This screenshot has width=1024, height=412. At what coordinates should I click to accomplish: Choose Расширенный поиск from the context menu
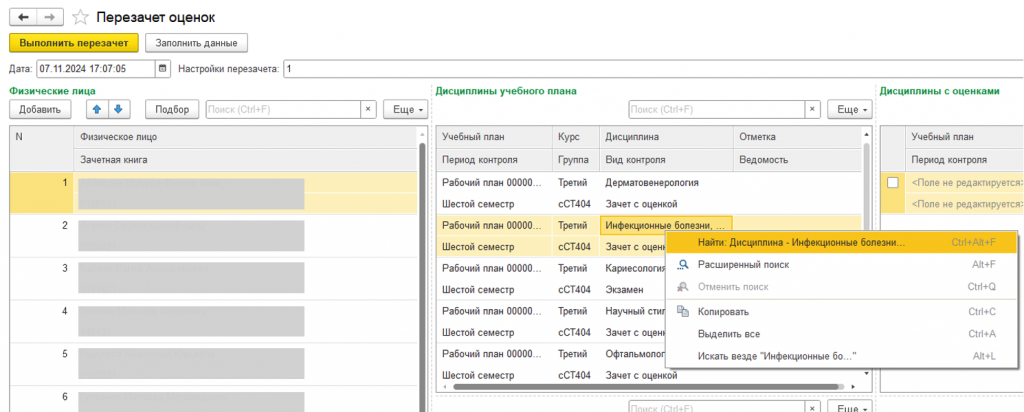(x=743, y=265)
